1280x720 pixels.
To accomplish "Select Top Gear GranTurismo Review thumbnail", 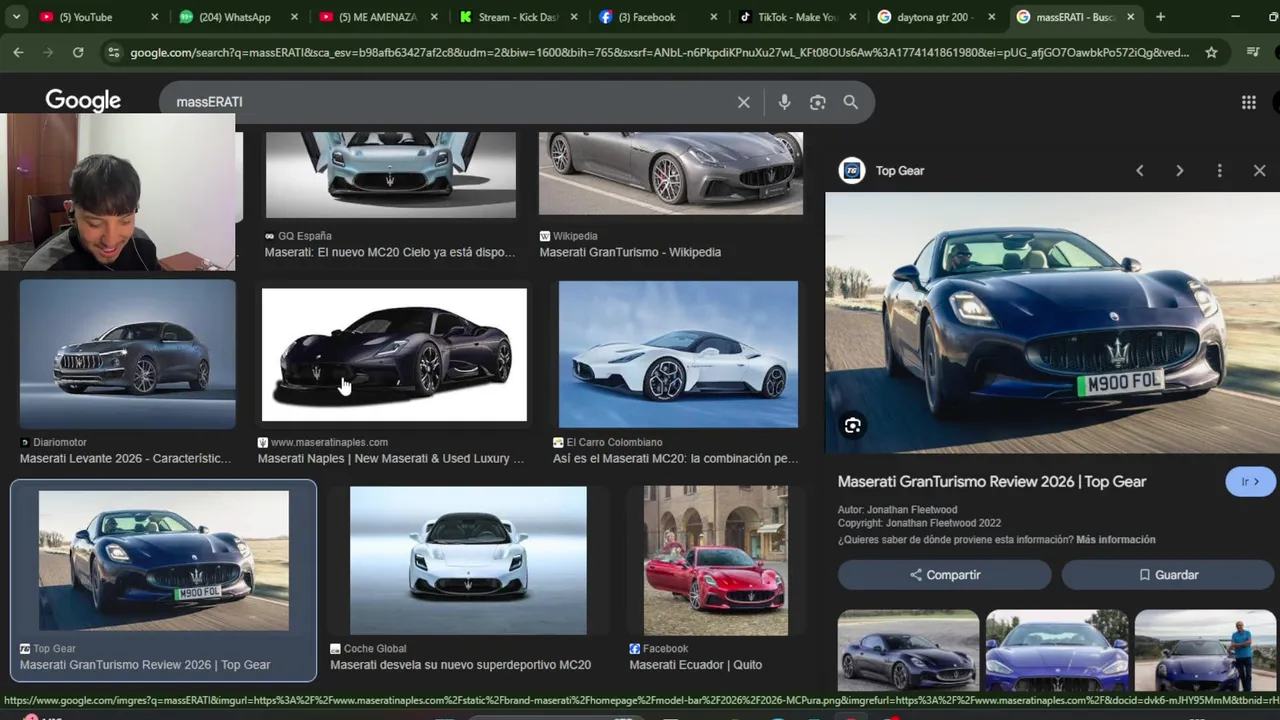I will (164, 560).
